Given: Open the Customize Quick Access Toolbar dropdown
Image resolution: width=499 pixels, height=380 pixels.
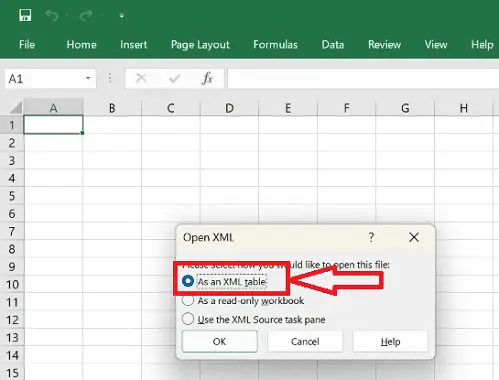Looking at the screenshot, I should click(x=122, y=16).
